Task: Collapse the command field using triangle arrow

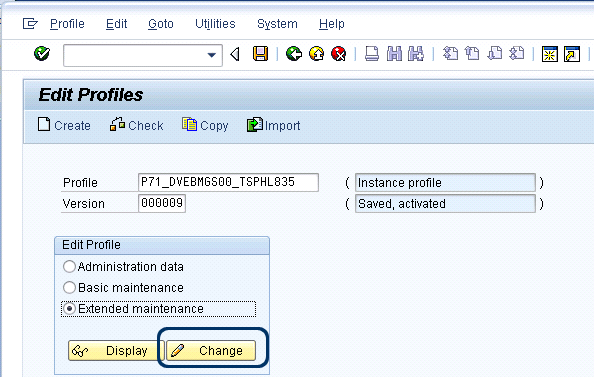Action: coord(235,54)
